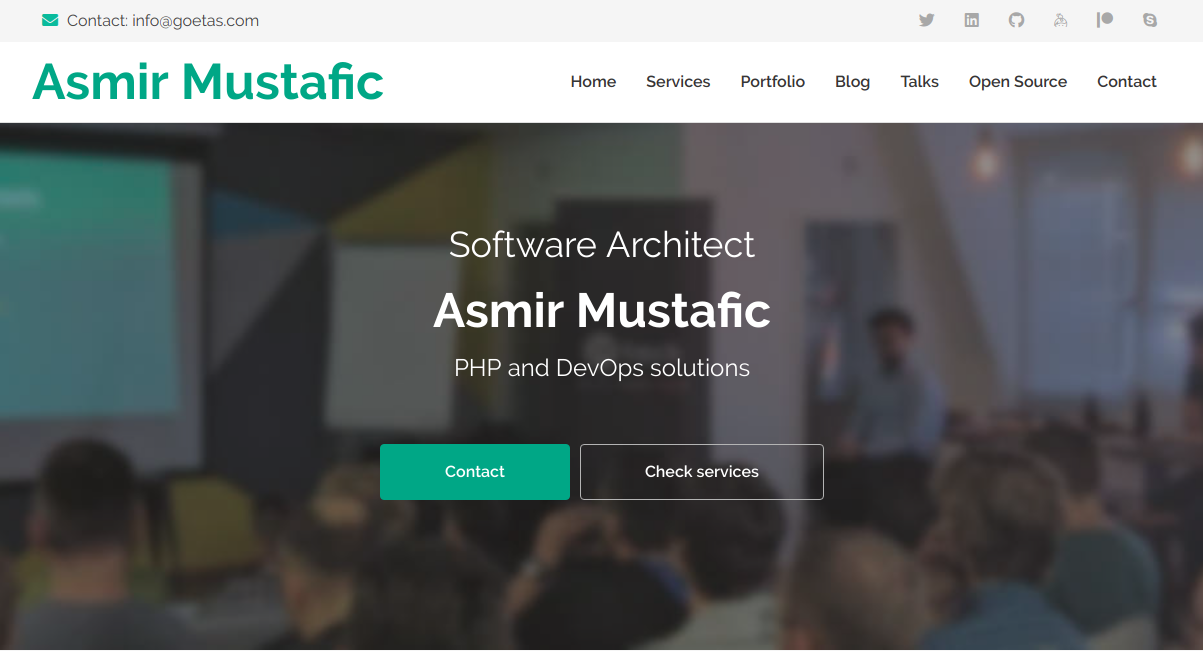Click the Packagist composer icon

(1061, 20)
